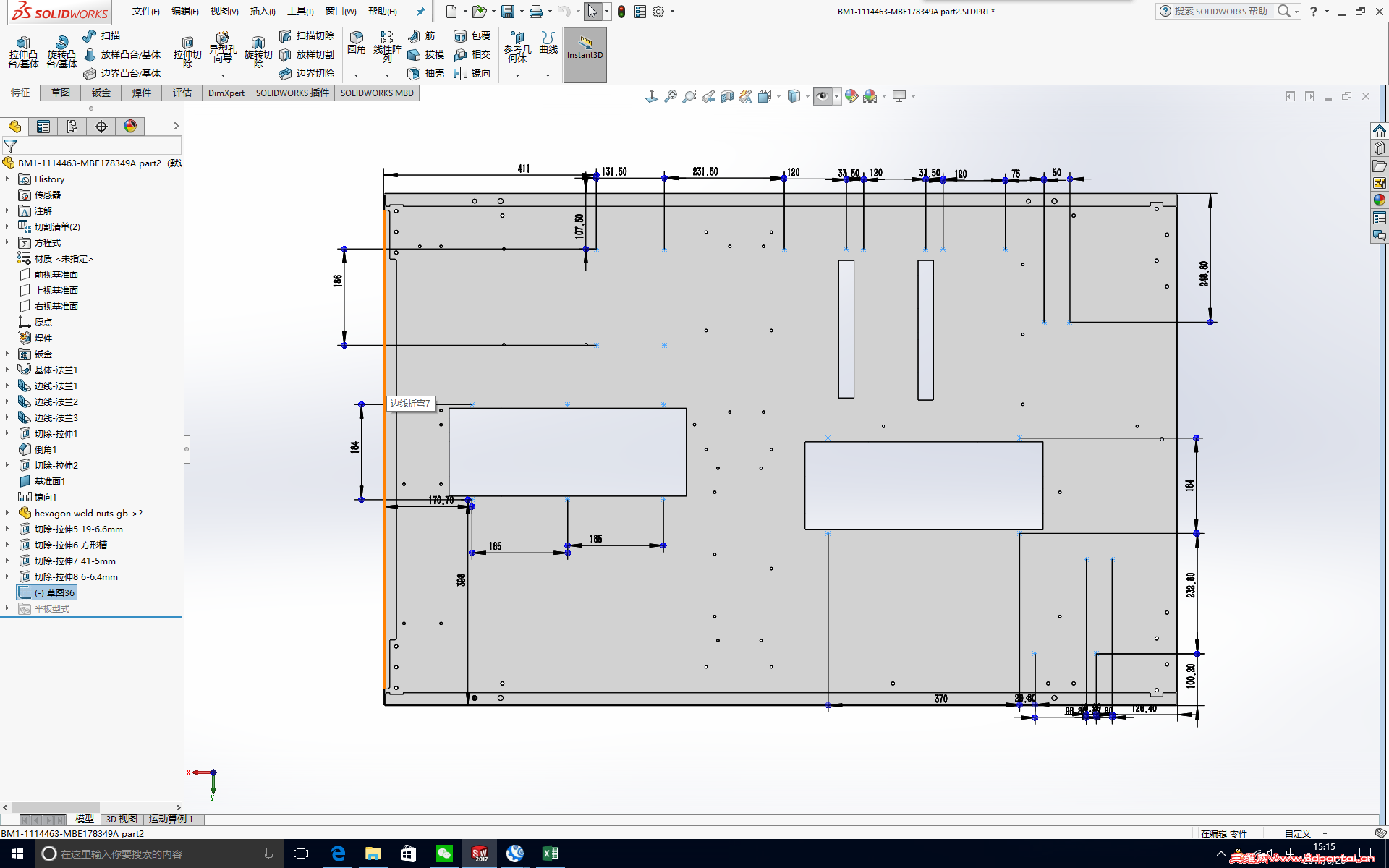The width and height of the screenshot is (1389, 868).
Task: Switch to the 运动算例 1 motion study tab
Action: [171, 819]
